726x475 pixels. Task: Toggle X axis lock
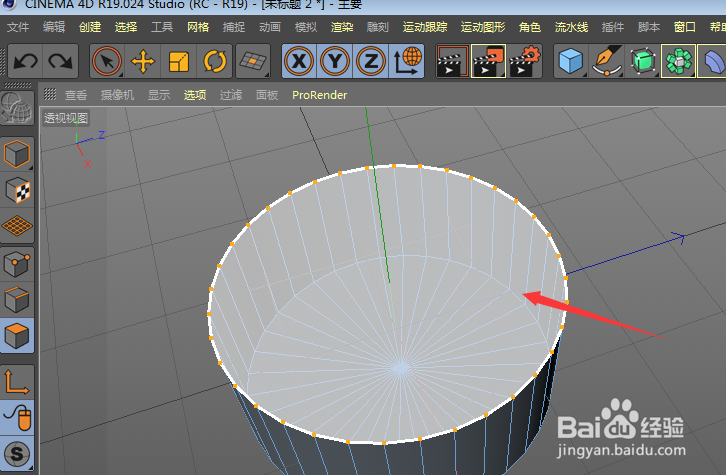299,61
